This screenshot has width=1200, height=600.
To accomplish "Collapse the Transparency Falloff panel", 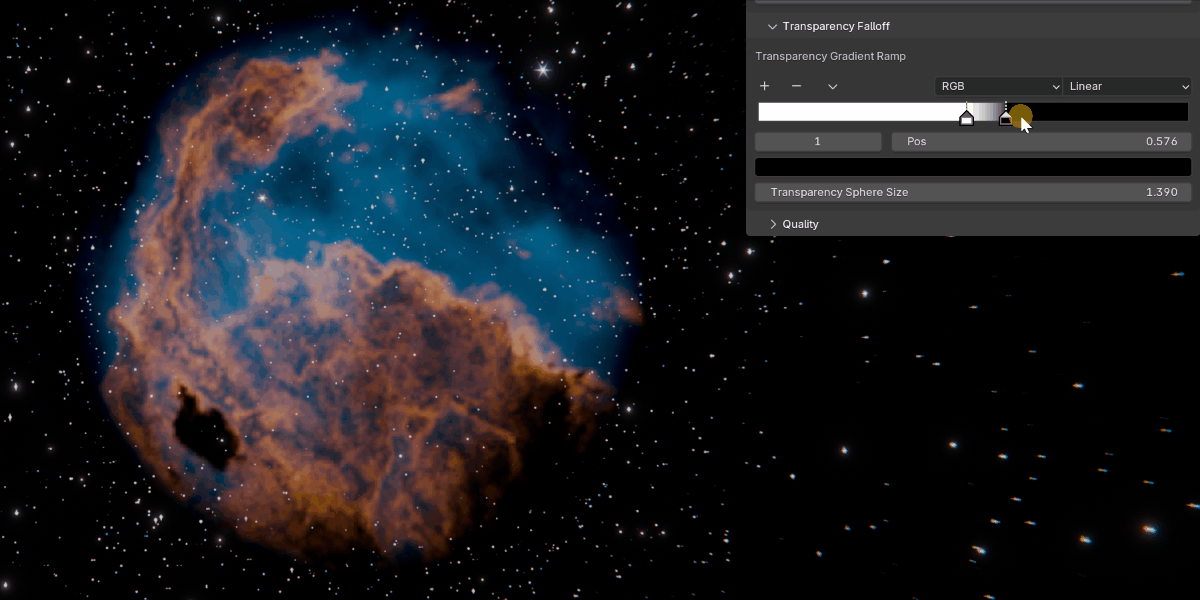I will (x=773, y=26).
